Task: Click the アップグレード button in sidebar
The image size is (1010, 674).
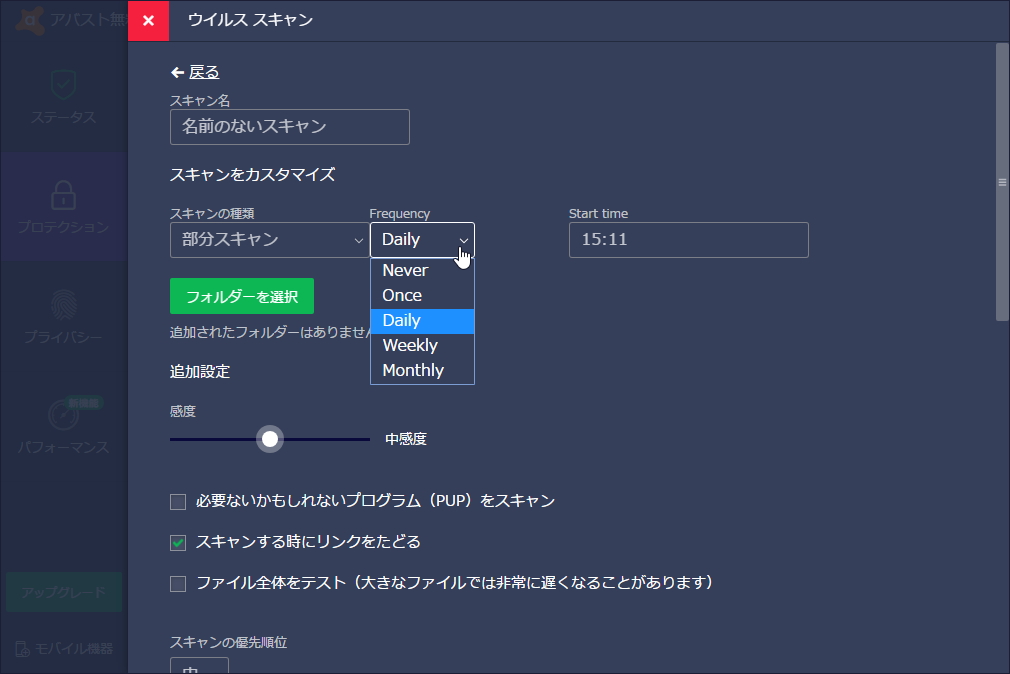Action: coord(63,592)
